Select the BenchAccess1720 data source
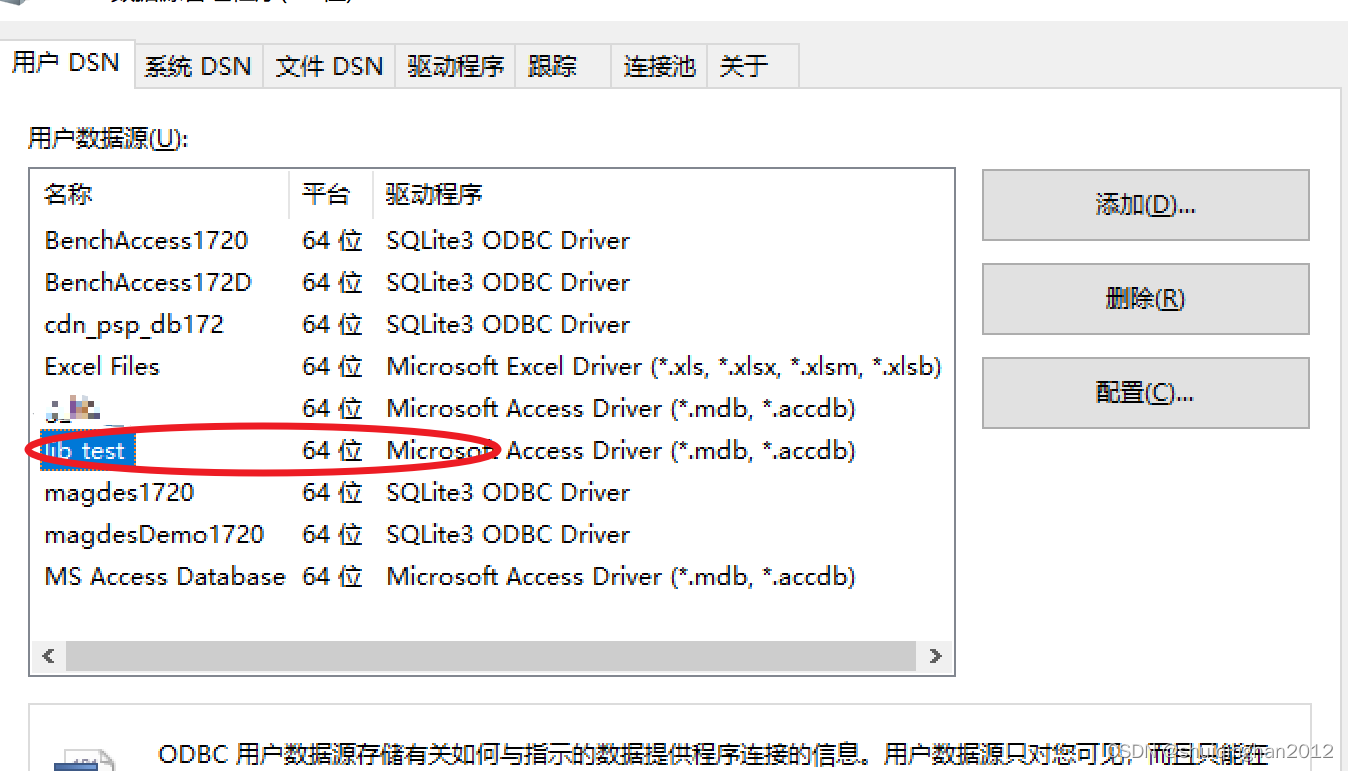The height and width of the screenshot is (771, 1348). 146,241
